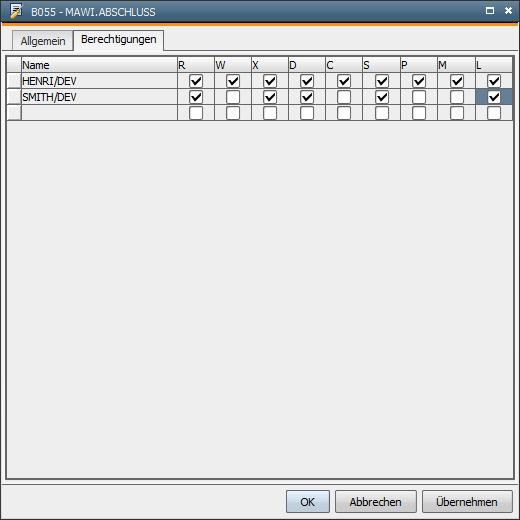The image size is (520, 520).
Task: Click the document icon in title bar
Action: click(17, 11)
